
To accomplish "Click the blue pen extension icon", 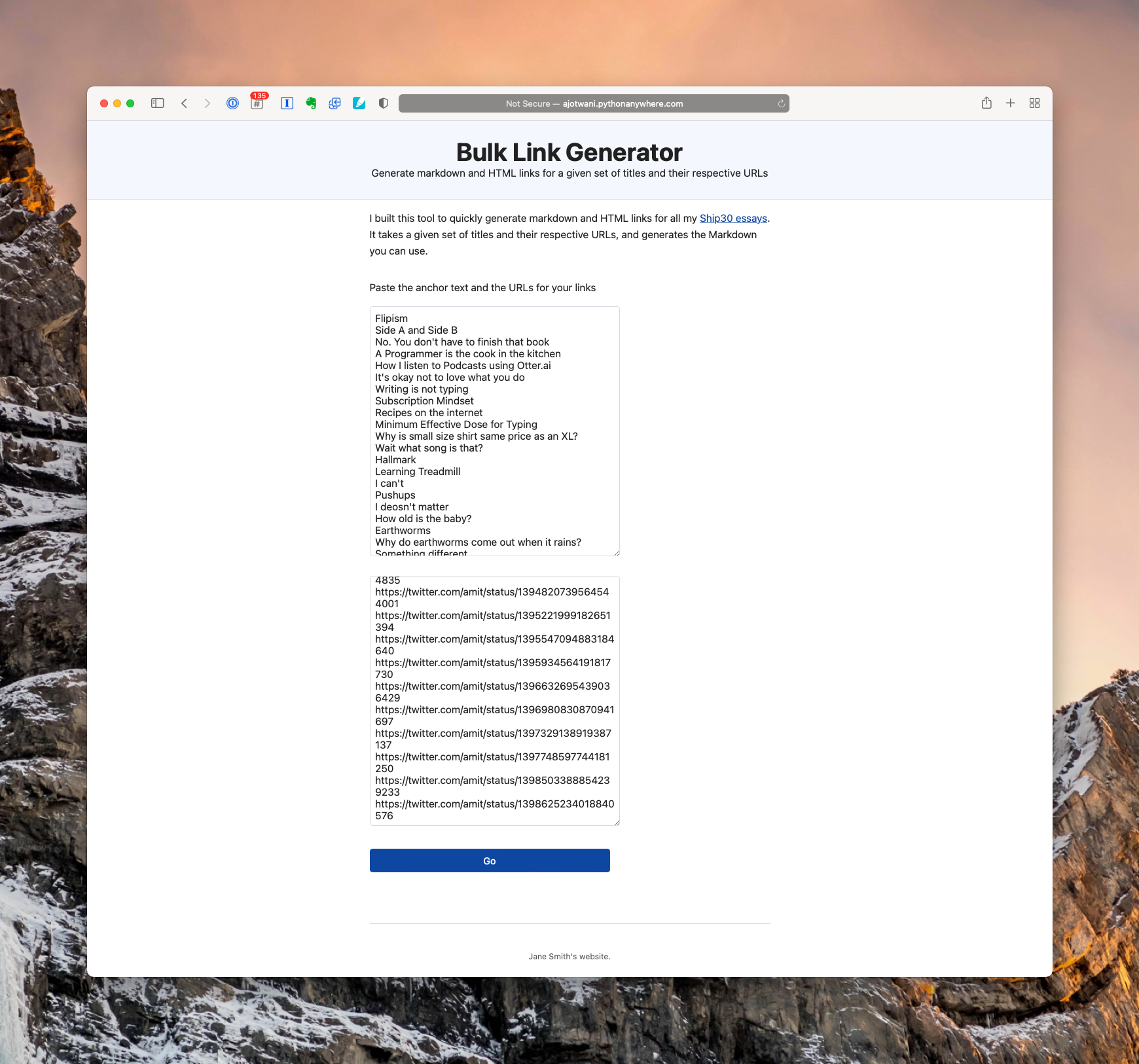I will pos(359,103).
